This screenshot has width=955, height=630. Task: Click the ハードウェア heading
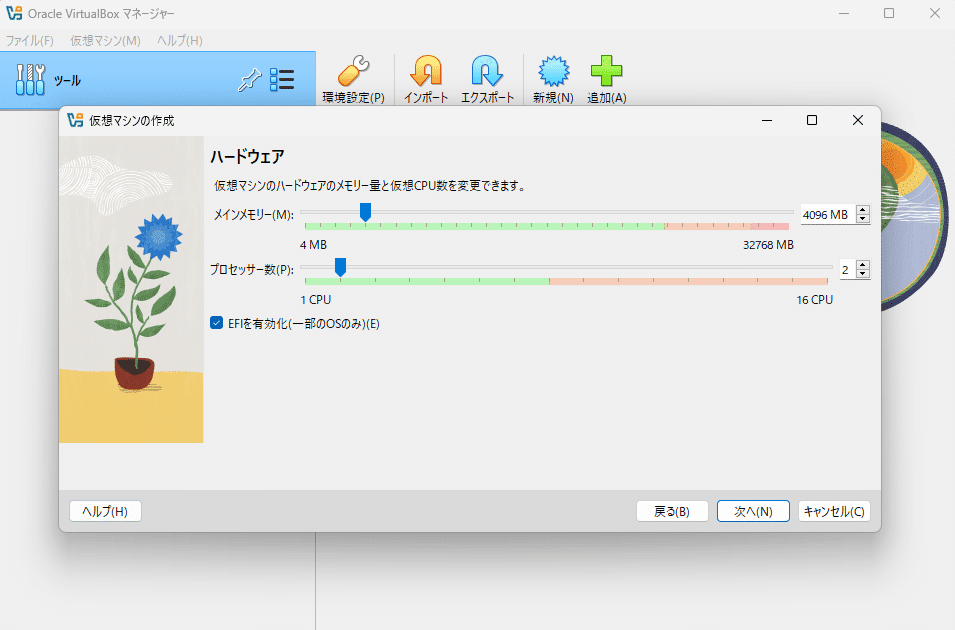[x=247, y=157]
